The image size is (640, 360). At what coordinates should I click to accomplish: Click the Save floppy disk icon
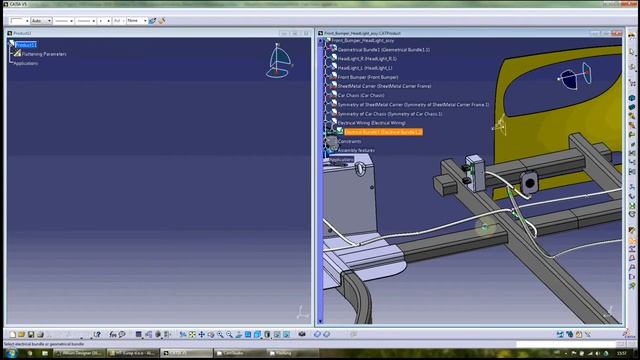[x=31, y=335]
